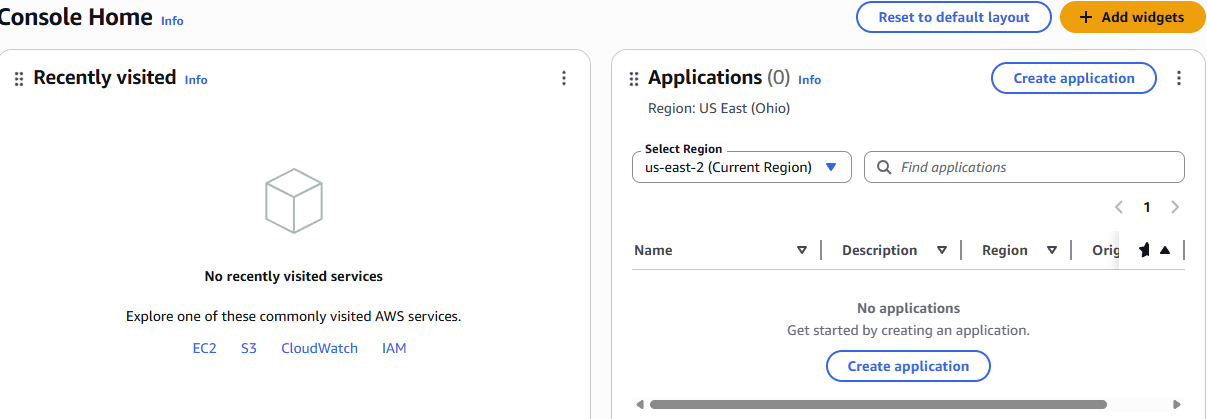This screenshot has height=419, width=1207.
Task: Click the ascending sort arrow in last column
Action: point(1165,250)
